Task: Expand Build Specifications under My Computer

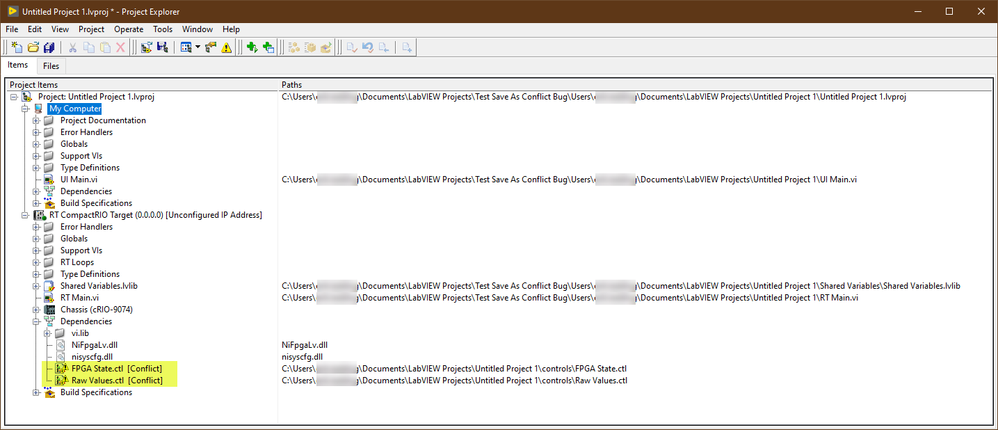Action: [37, 204]
